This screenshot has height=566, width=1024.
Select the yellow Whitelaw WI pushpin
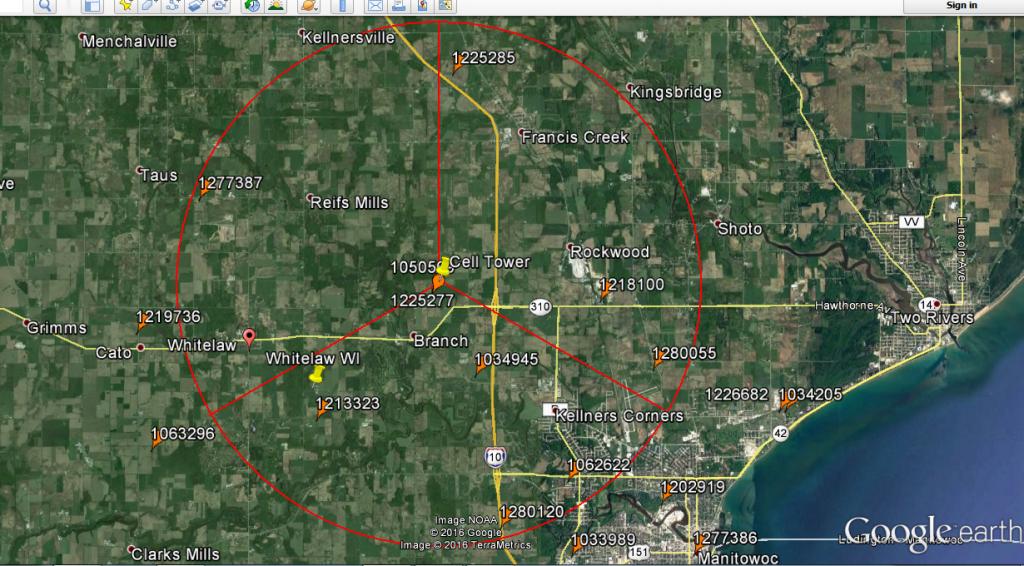317,376
